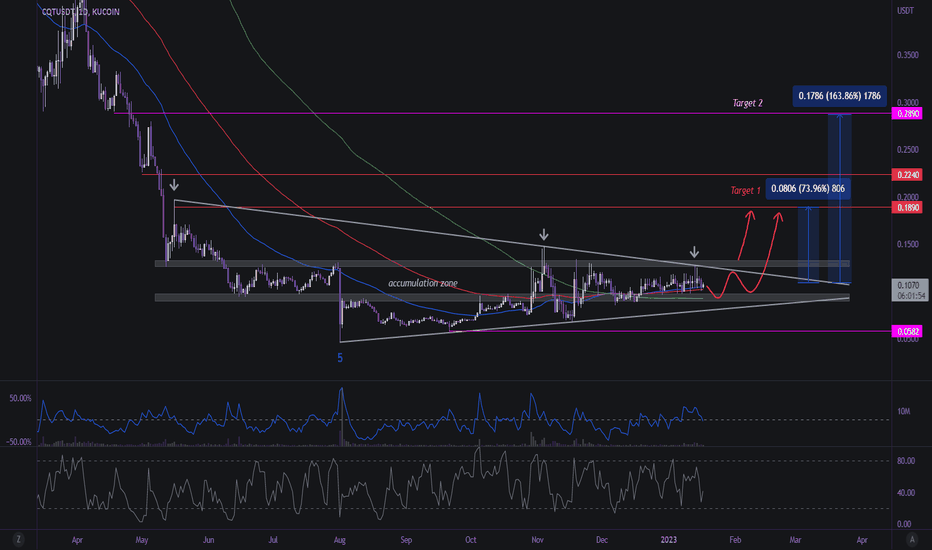Screen dimensions: 932x550
Task: Click the 40.00 oscillator scale label
Action: [x=905, y=493]
